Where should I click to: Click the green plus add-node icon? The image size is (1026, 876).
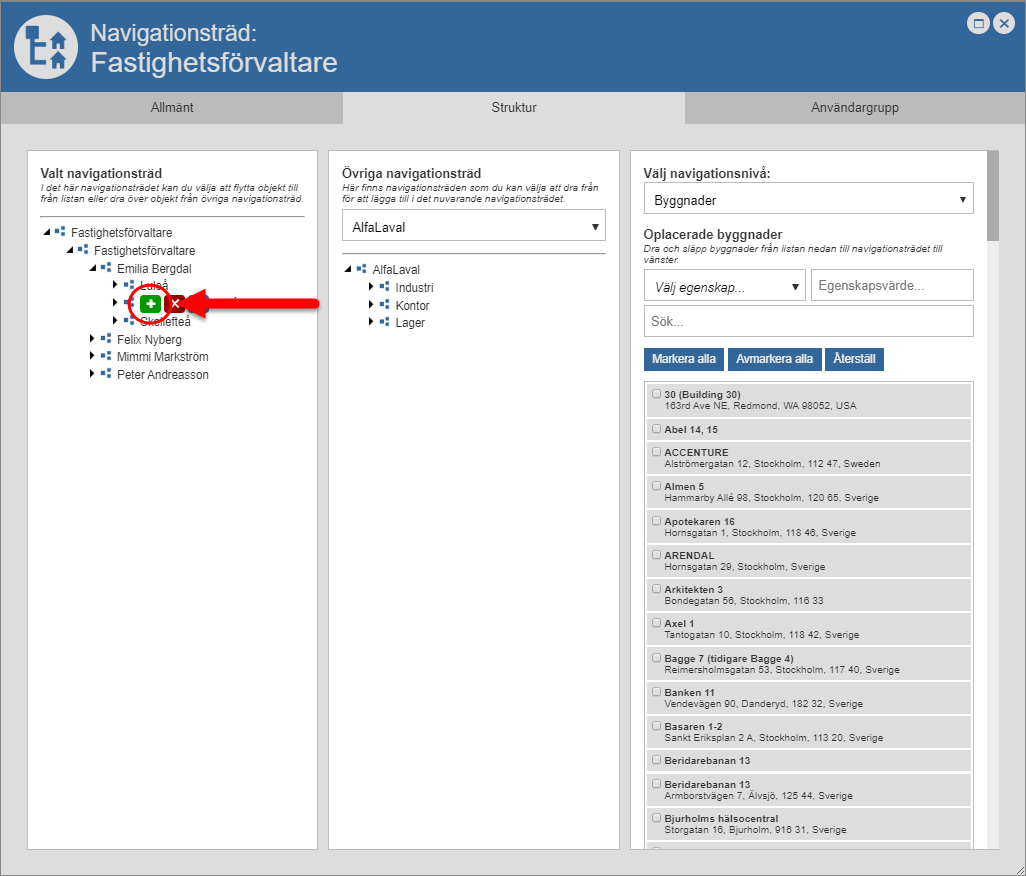point(149,303)
